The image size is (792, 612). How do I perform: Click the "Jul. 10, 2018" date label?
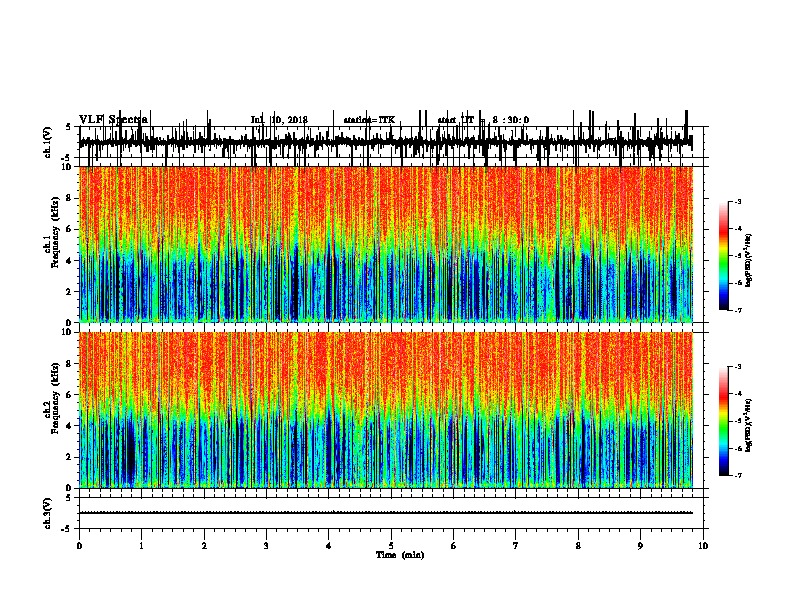(x=279, y=120)
